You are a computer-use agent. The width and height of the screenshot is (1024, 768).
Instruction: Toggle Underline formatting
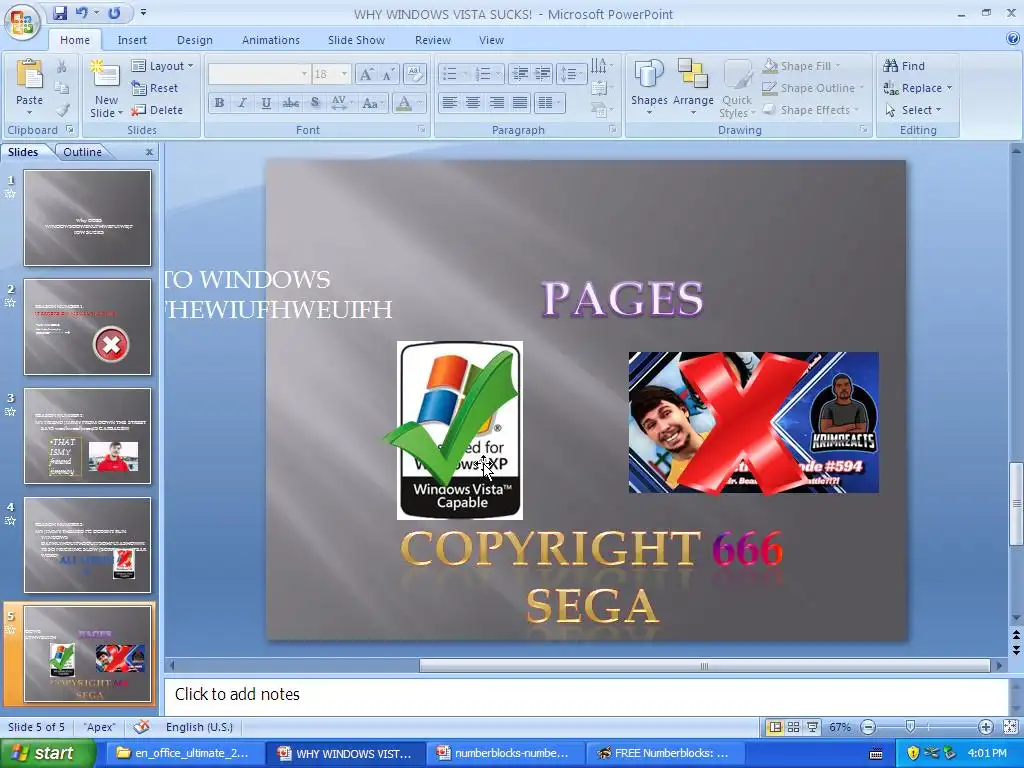coord(266,103)
